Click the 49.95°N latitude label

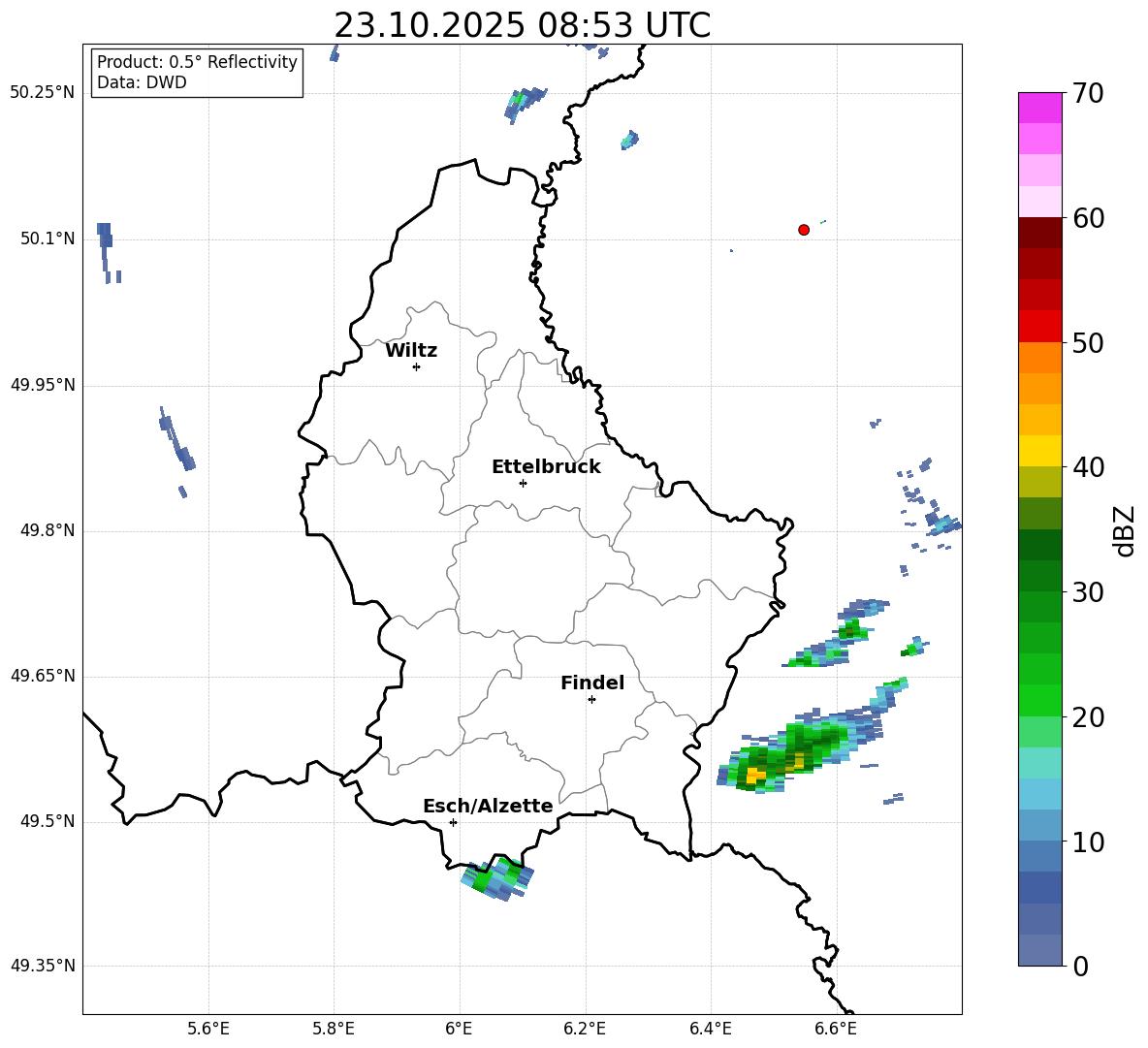[x=43, y=385]
